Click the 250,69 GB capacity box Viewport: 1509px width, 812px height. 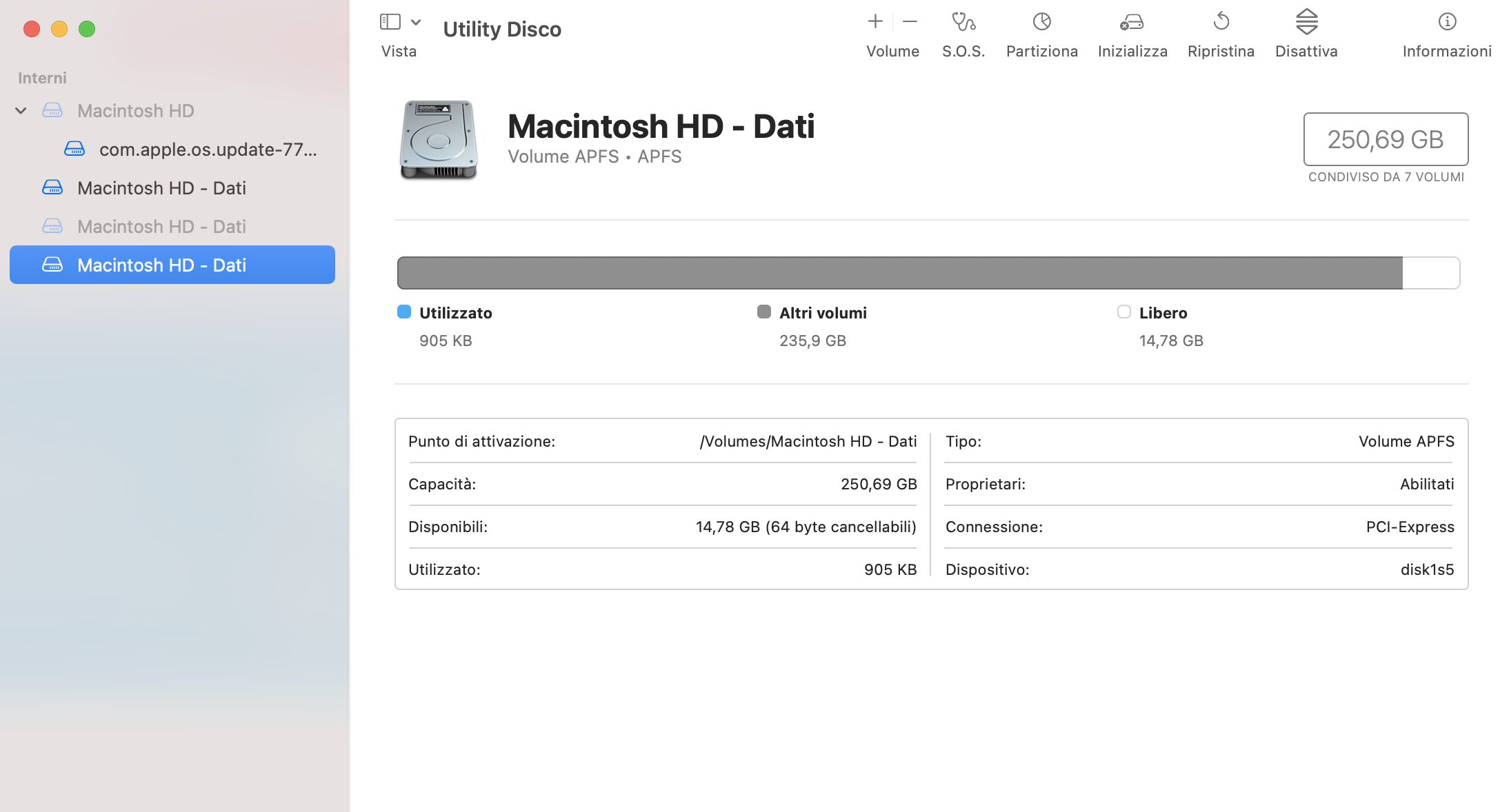[1386, 139]
